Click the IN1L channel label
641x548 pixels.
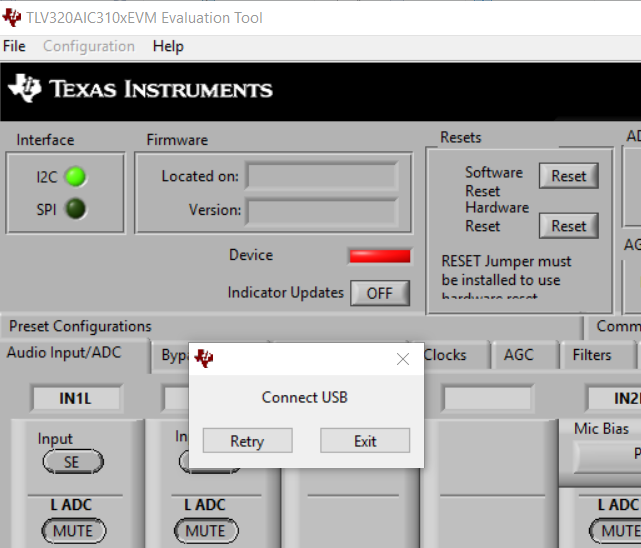76,398
